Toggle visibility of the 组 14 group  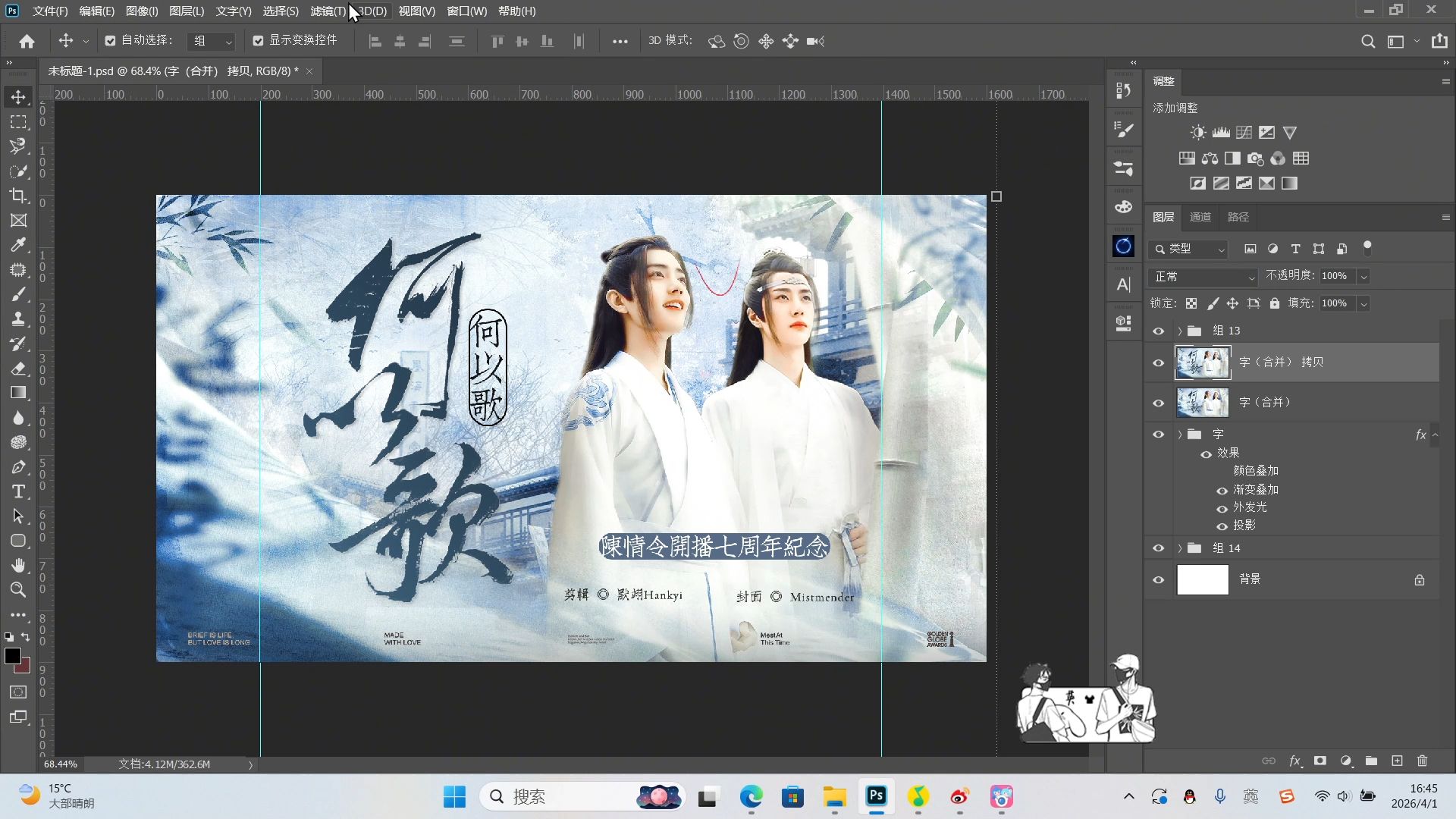[x=1158, y=548]
